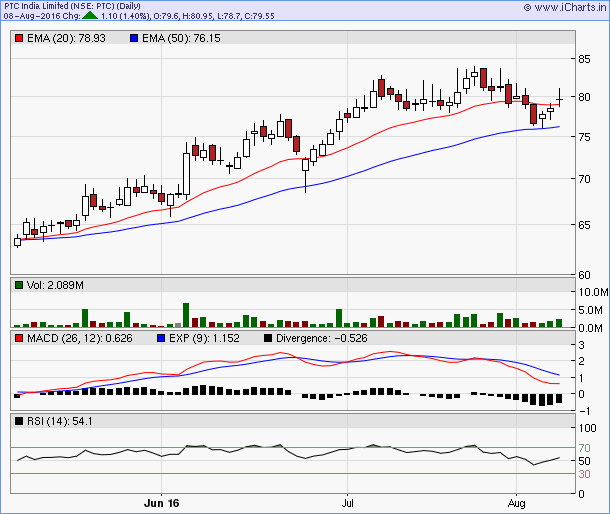The width and height of the screenshot is (610, 514).
Task: Click the chart title 'PTC India Limited (NSE: PTC) (Daily)'
Action: [x=72, y=6]
